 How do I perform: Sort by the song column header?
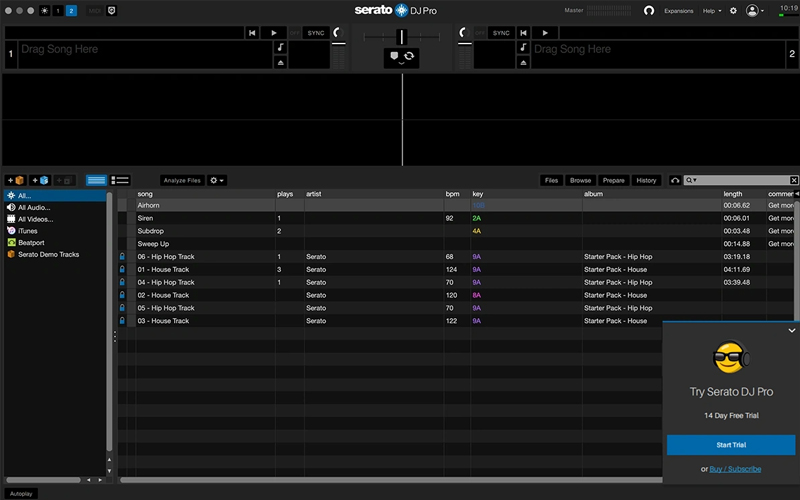(206, 194)
